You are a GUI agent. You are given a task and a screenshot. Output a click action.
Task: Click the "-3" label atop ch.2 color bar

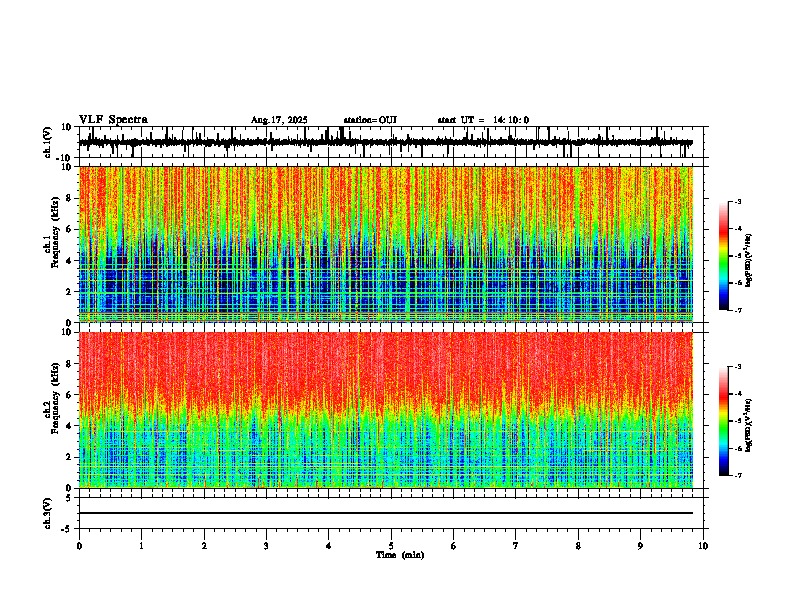point(737,367)
